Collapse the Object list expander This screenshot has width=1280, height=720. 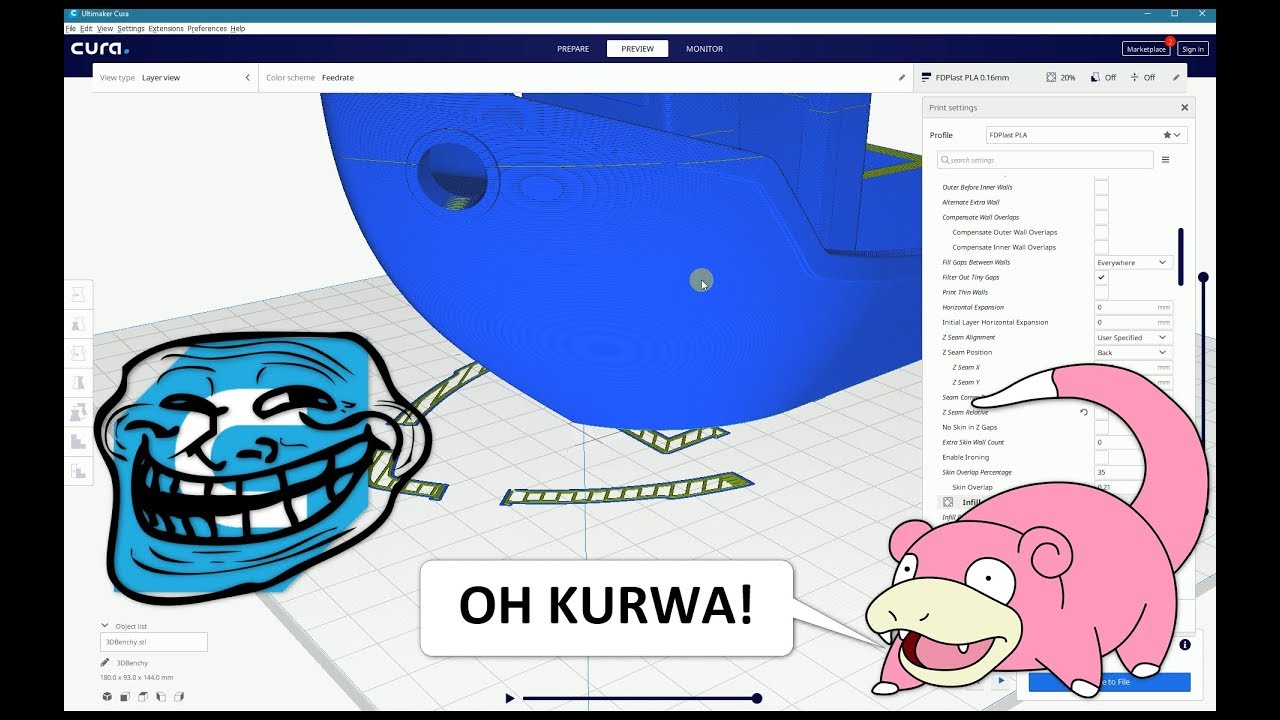point(105,626)
